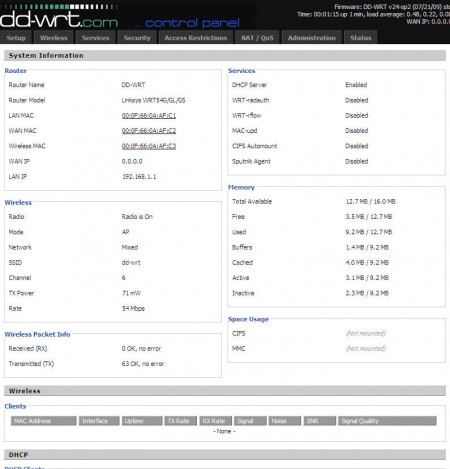Click the Sputnik Agent 'Disabled' status
Viewport: 450px width, 469px height.
(x=357, y=162)
